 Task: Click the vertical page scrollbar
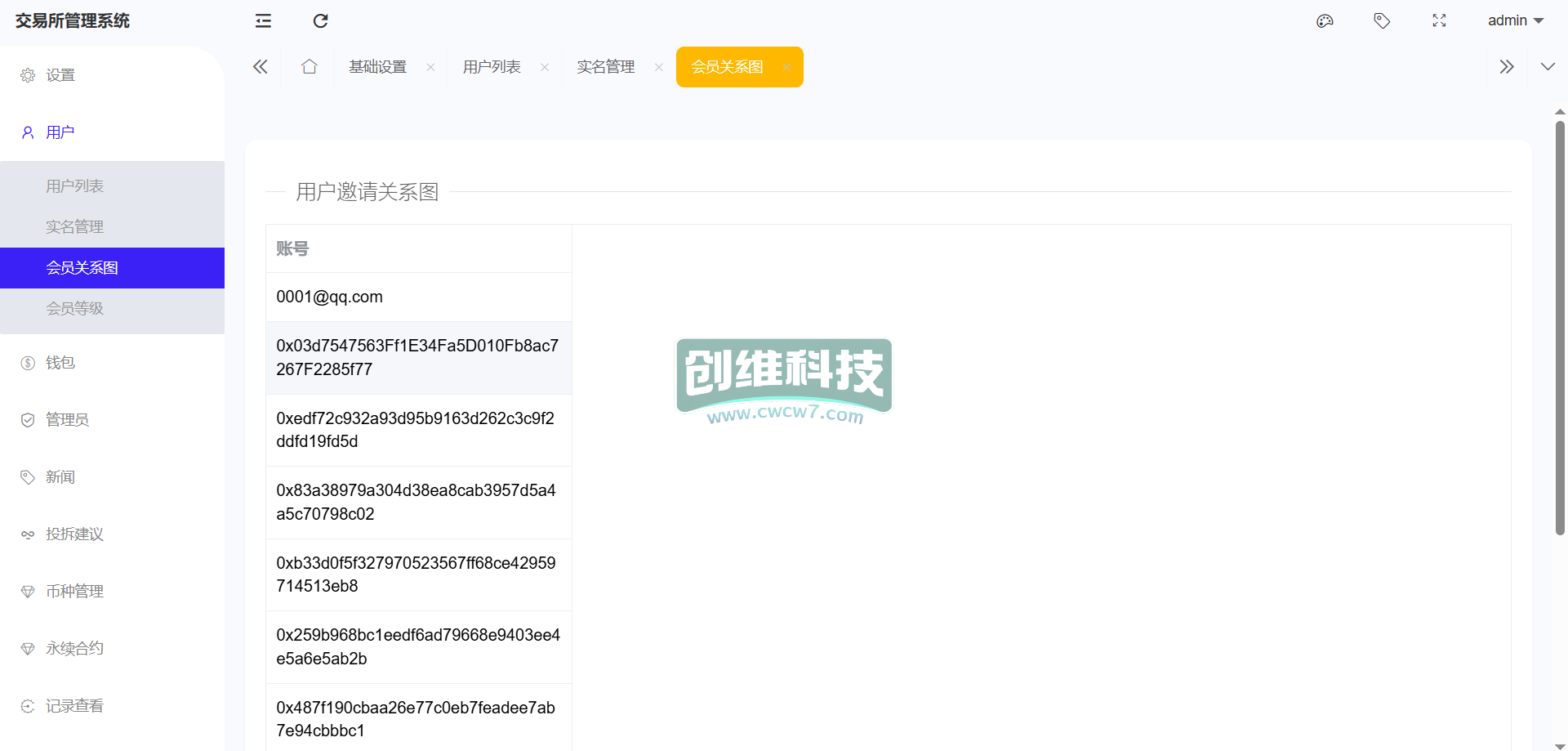point(1560,327)
